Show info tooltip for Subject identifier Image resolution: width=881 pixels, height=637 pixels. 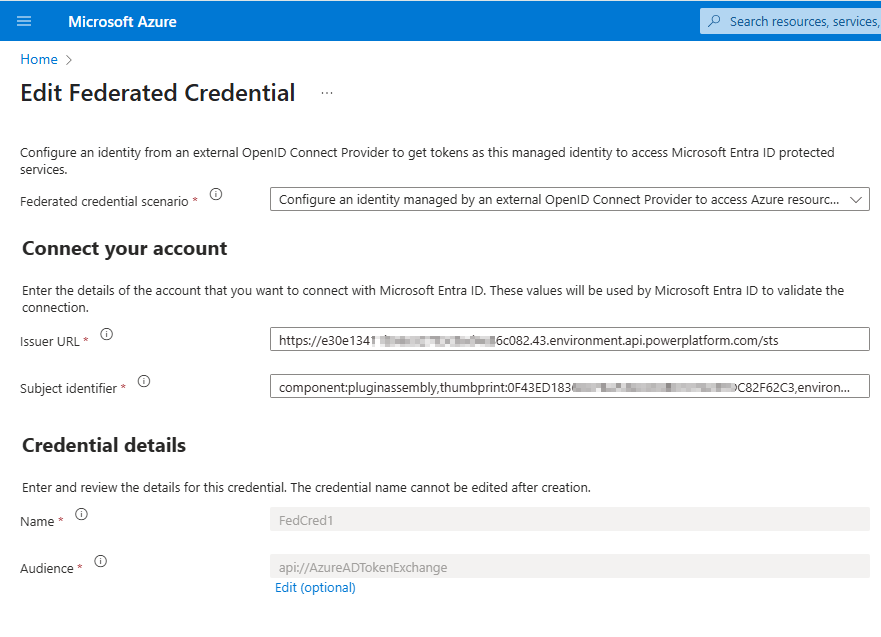click(x=144, y=381)
